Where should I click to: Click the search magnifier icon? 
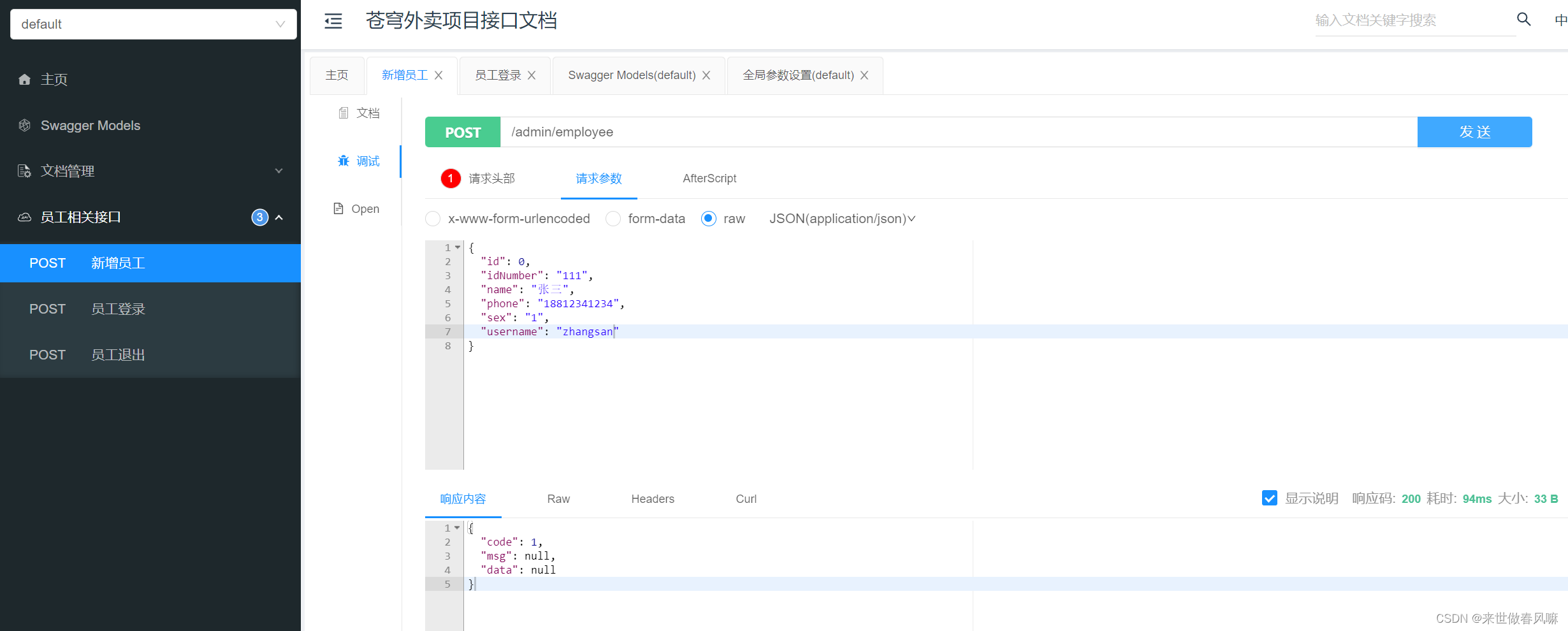(1523, 19)
